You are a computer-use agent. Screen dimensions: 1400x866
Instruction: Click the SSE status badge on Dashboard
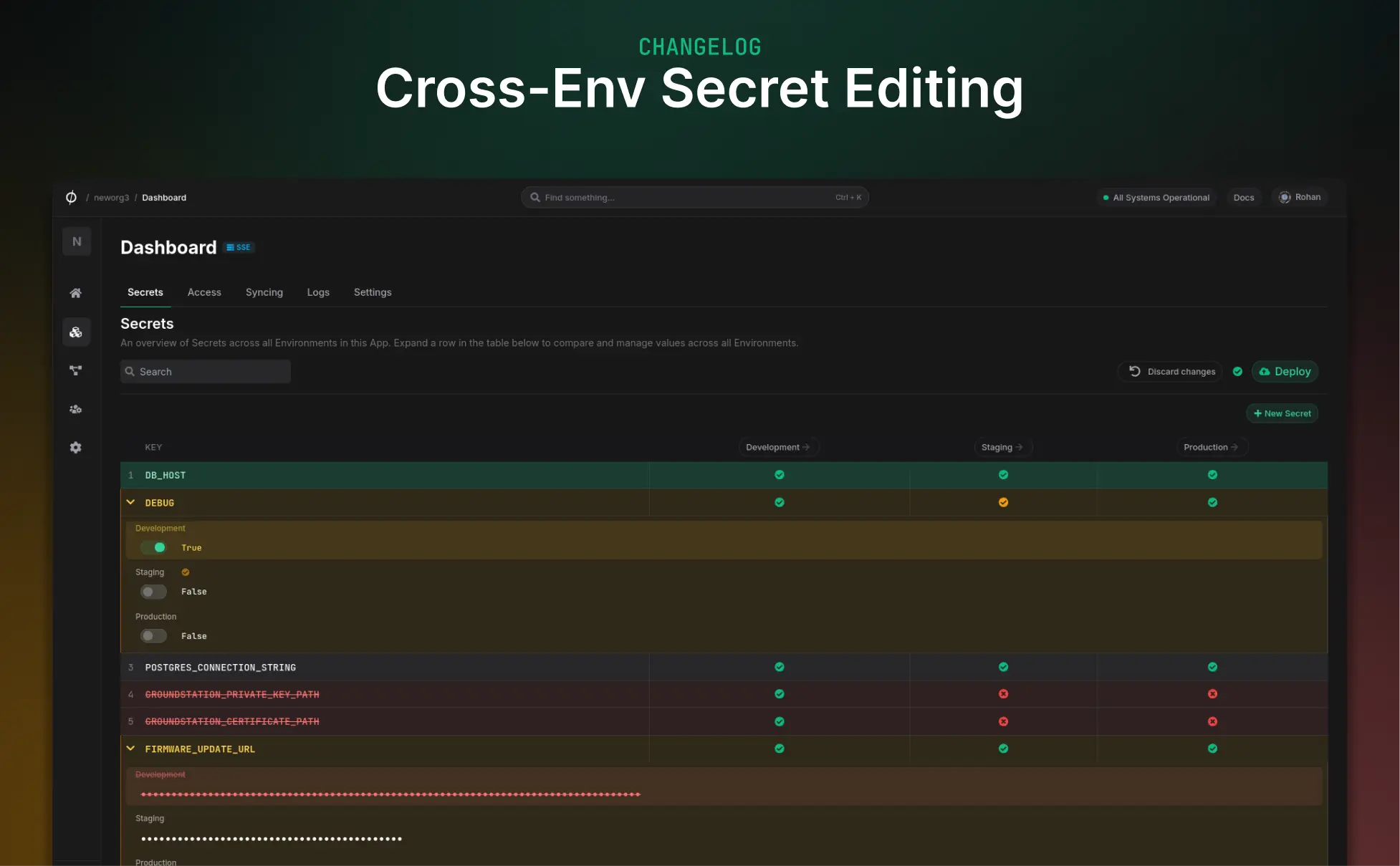click(238, 247)
